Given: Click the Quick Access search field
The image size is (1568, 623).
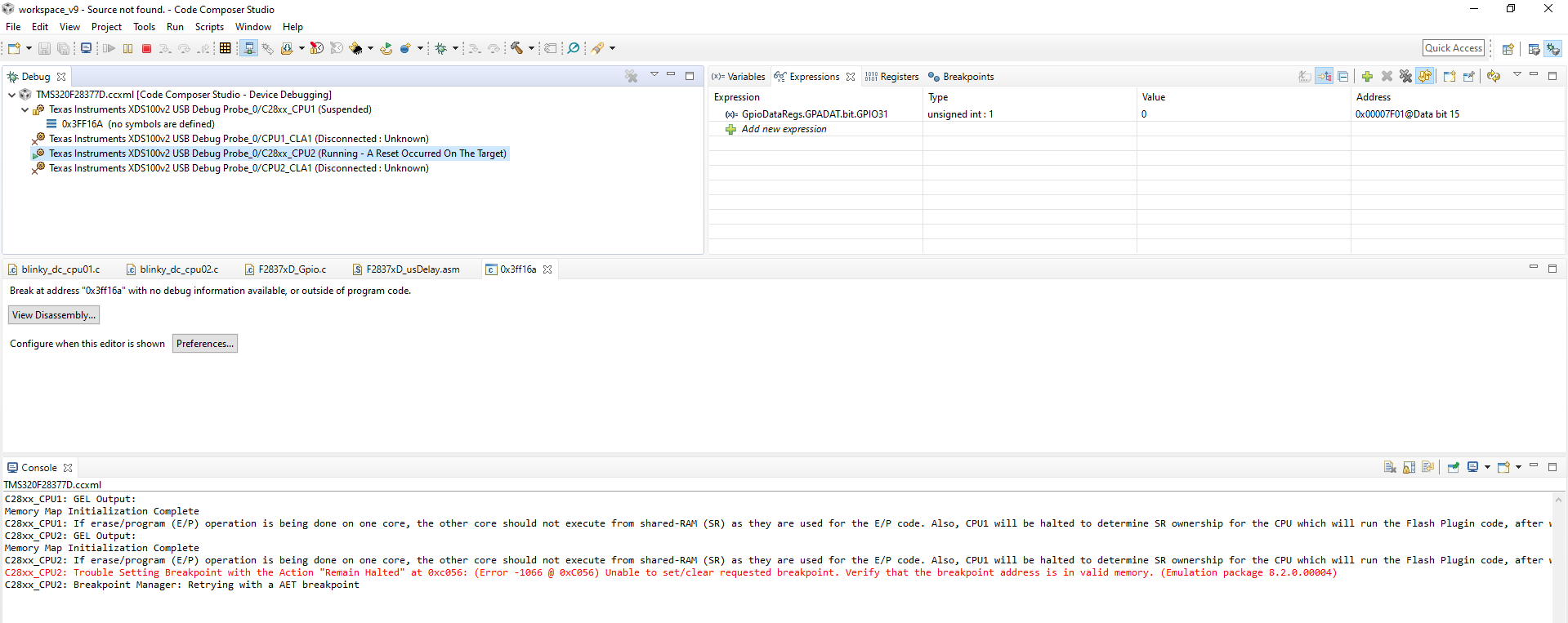Looking at the screenshot, I should click(1454, 48).
